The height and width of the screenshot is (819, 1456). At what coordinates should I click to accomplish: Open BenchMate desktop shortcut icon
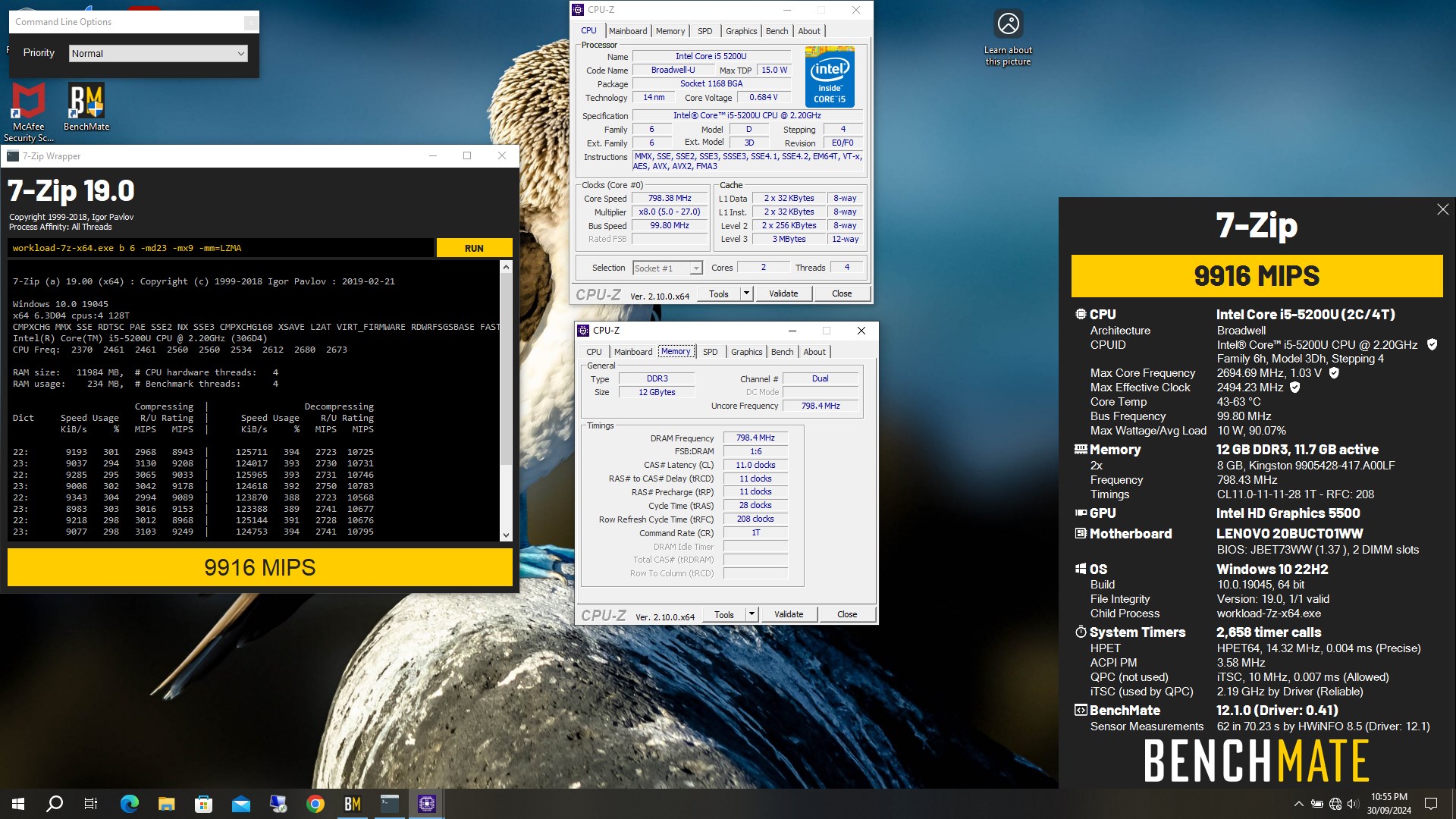[86, 107]
